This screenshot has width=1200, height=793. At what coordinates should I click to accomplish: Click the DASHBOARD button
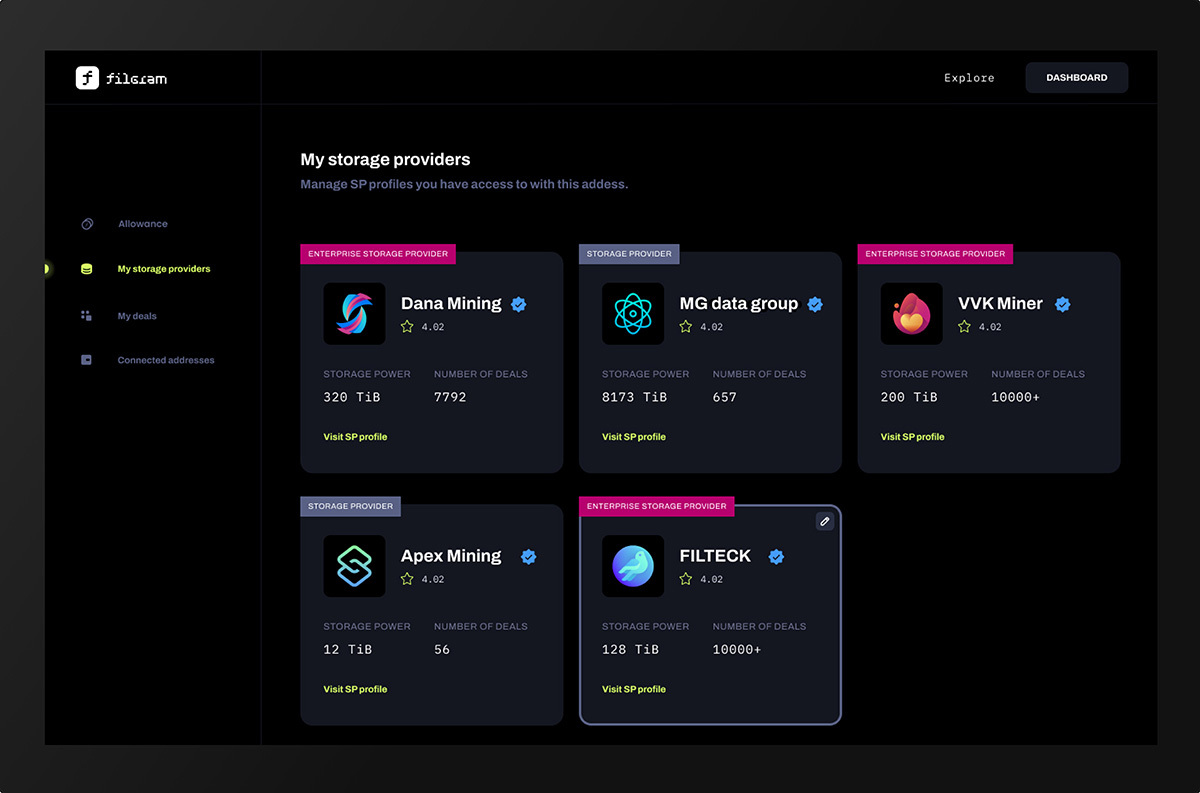pos(1077,78)
